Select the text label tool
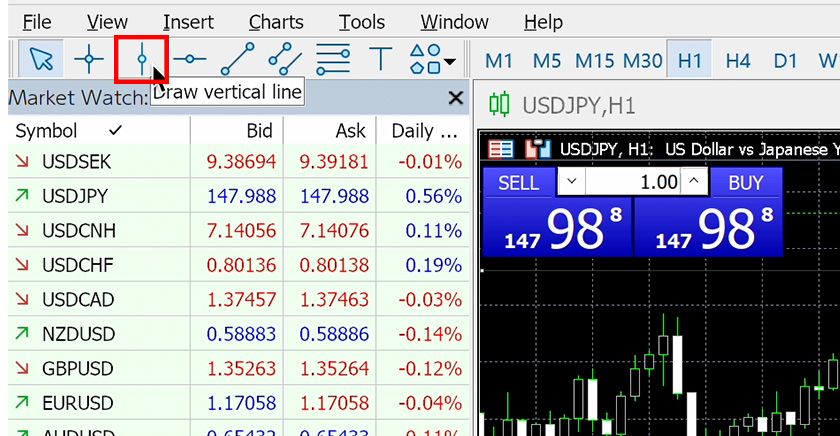Screen dimensions: 840x436 click(x=381, y=60)
